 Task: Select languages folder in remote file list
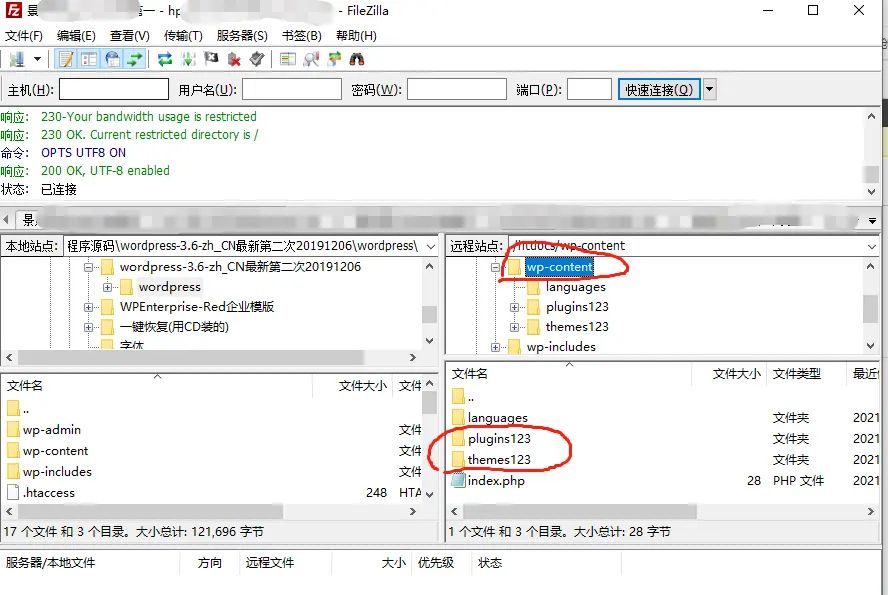point(497,418)
